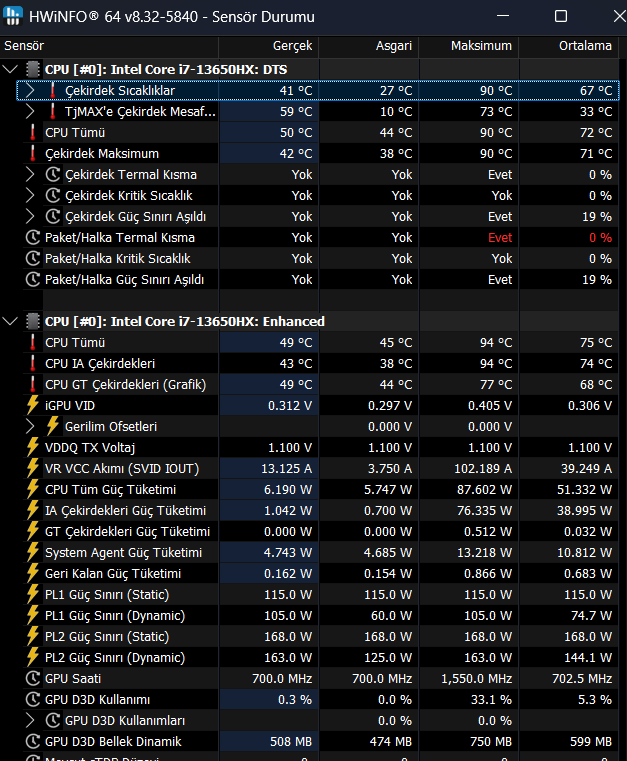Select GT Çekirdekleri Güç Tüketimi row
Screen dimensions: 627x761
tap(320, 531)
